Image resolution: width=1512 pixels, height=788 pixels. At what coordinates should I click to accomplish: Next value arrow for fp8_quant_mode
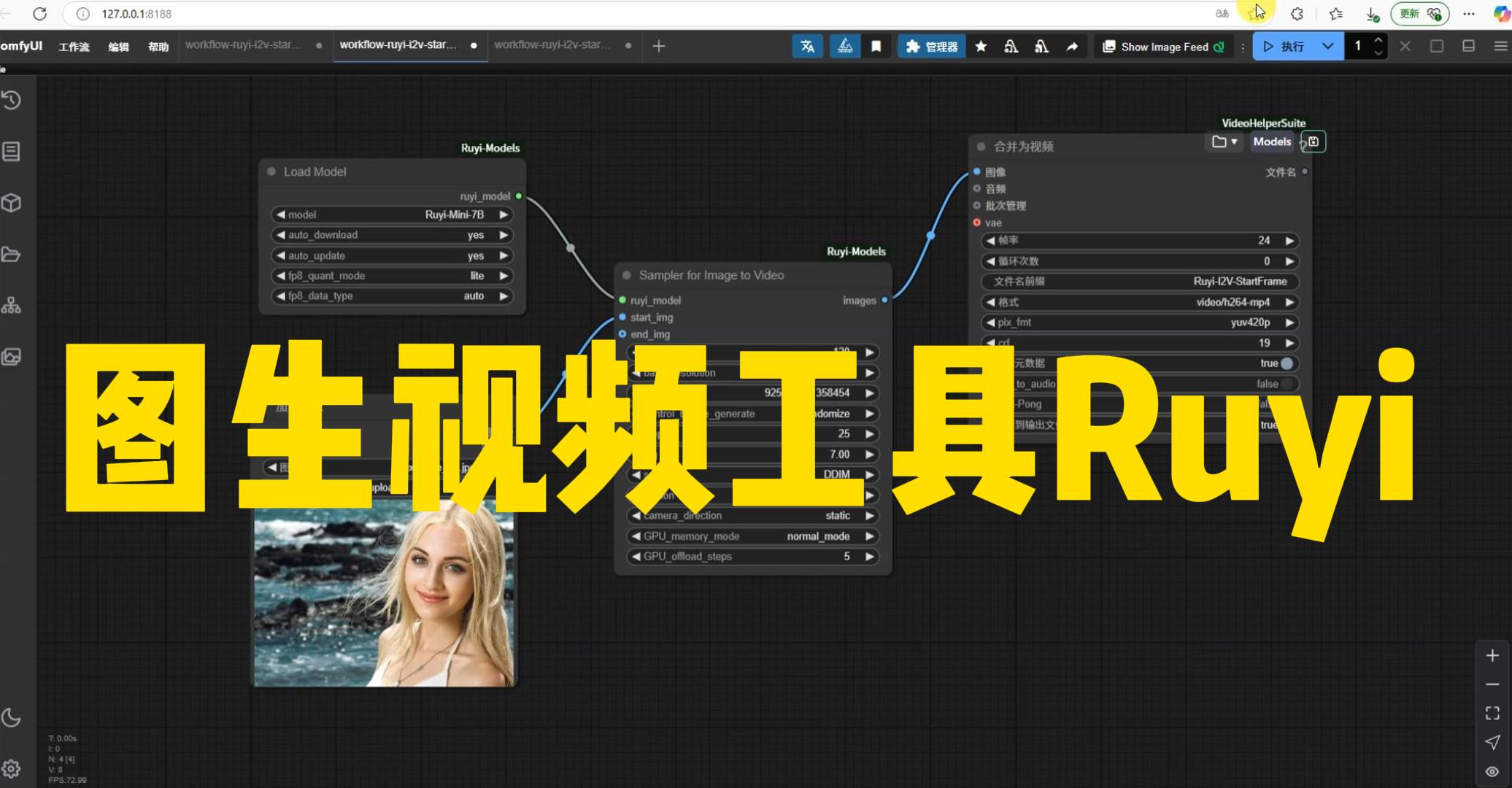click(x=504, y=276)
